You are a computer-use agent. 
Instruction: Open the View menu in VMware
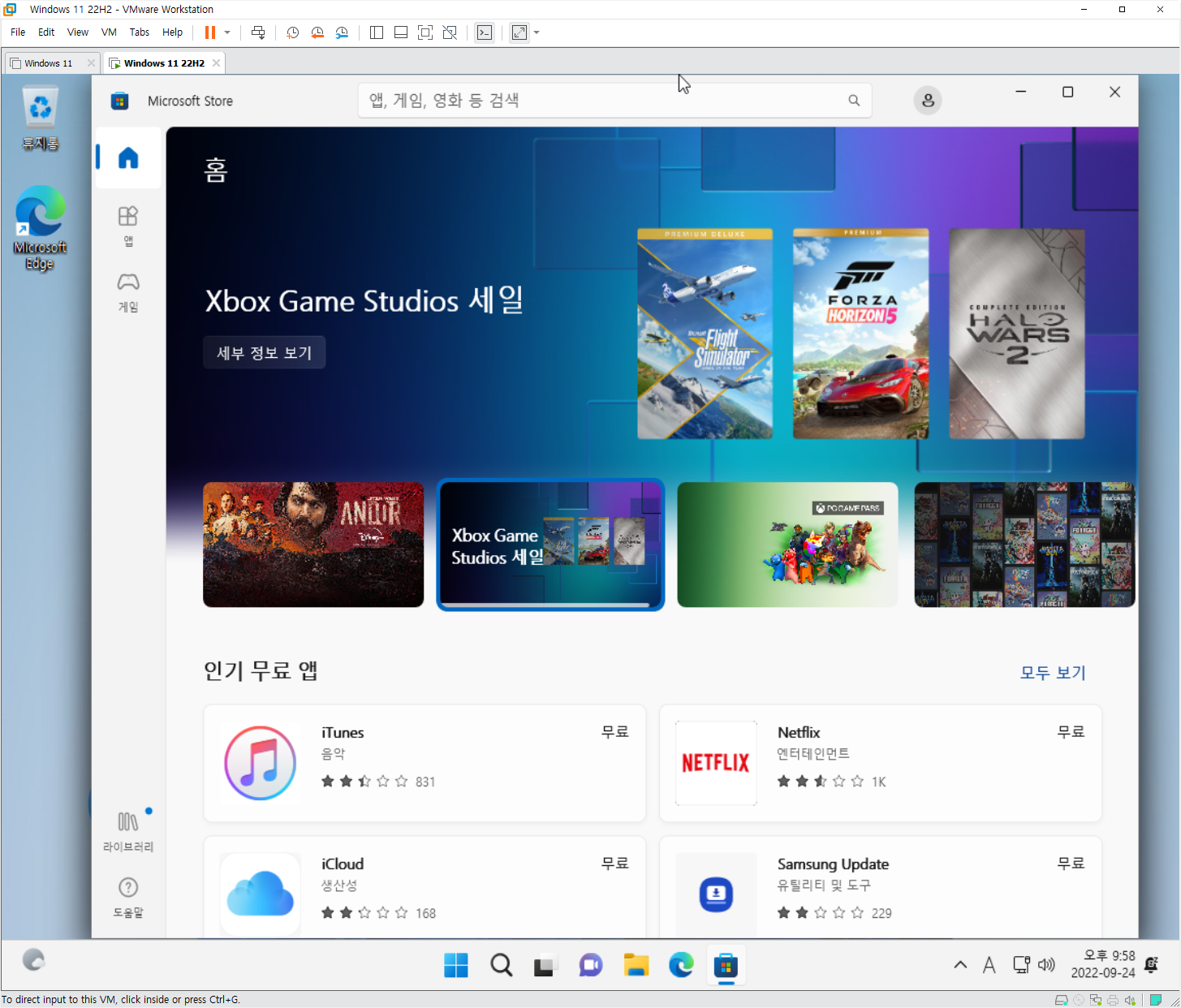pyautogui.click(x=78, y=32)
